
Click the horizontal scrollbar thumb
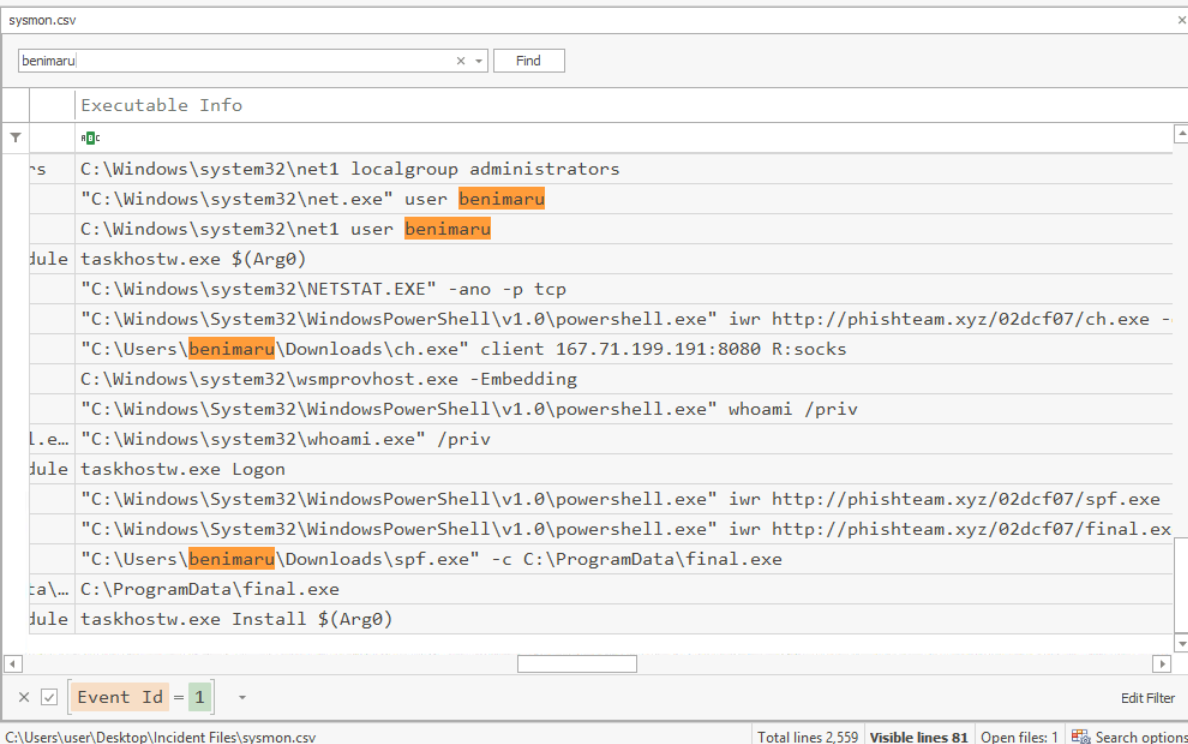[577, 664]
